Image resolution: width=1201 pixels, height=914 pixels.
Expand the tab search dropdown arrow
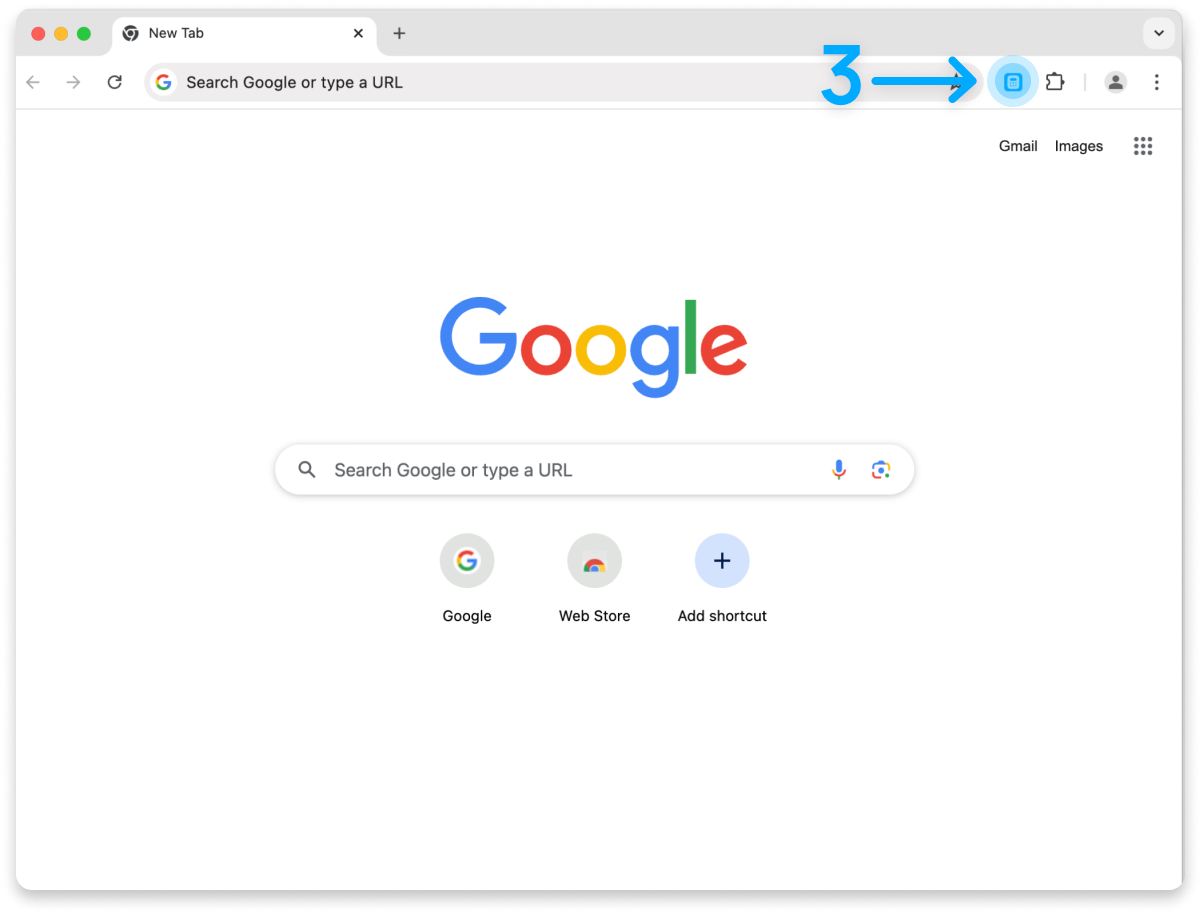(x=1158, y=33)
